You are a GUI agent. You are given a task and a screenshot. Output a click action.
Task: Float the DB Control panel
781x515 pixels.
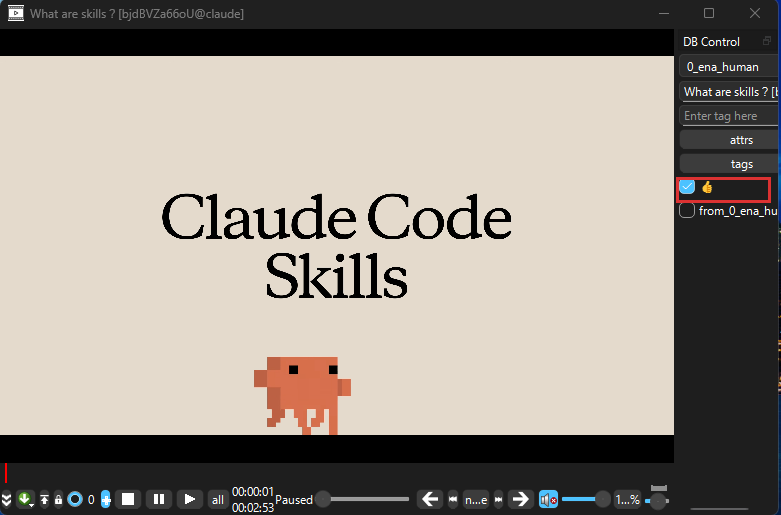coord(767,41)
